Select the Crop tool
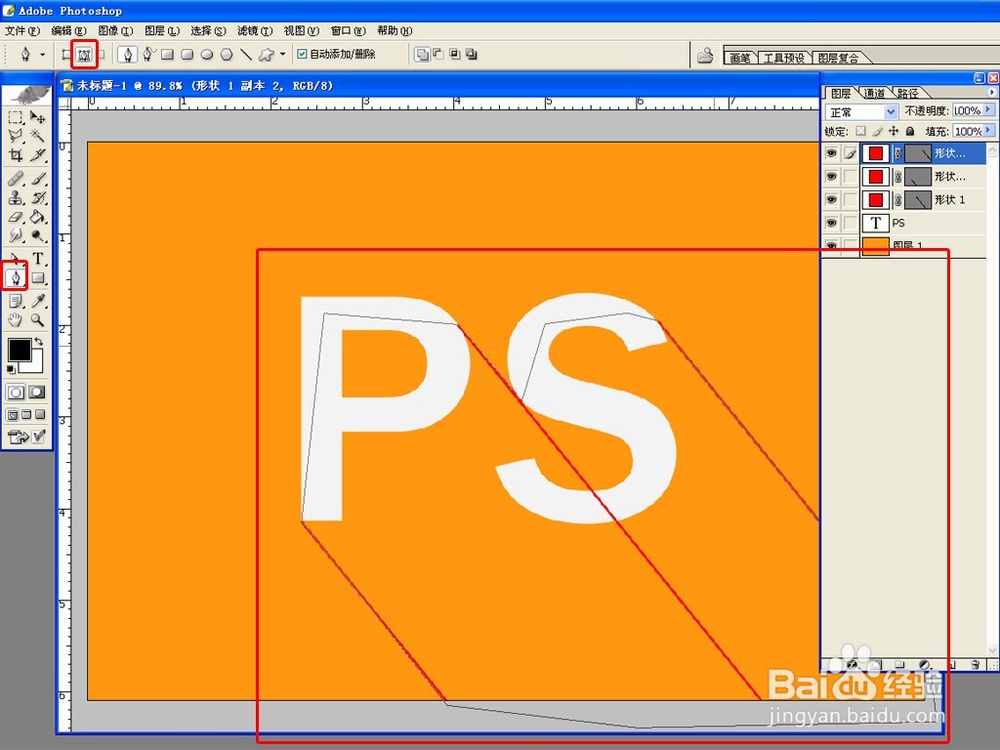 [15, 155]
